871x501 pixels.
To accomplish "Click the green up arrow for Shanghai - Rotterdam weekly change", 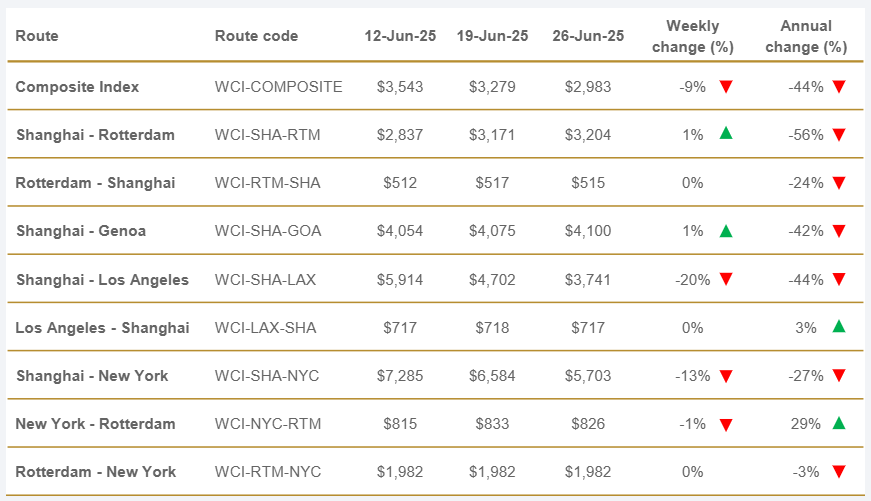I will 726,134.
